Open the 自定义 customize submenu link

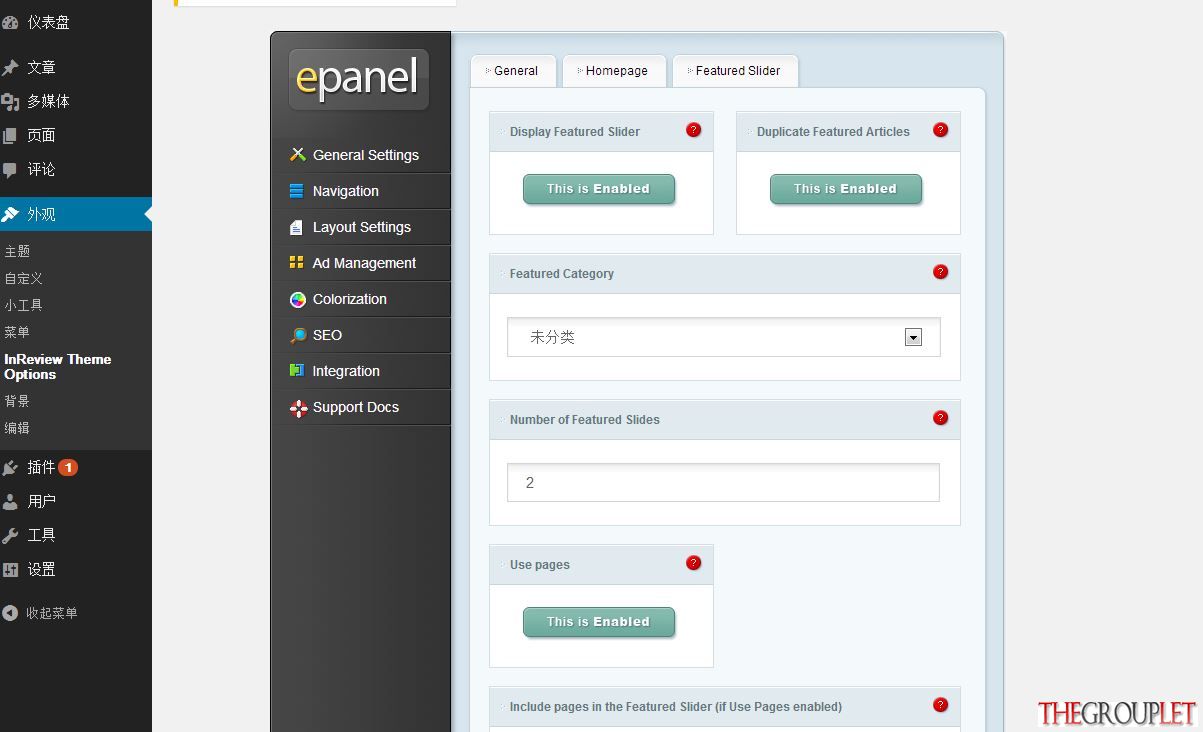click(x=23, y=278)
